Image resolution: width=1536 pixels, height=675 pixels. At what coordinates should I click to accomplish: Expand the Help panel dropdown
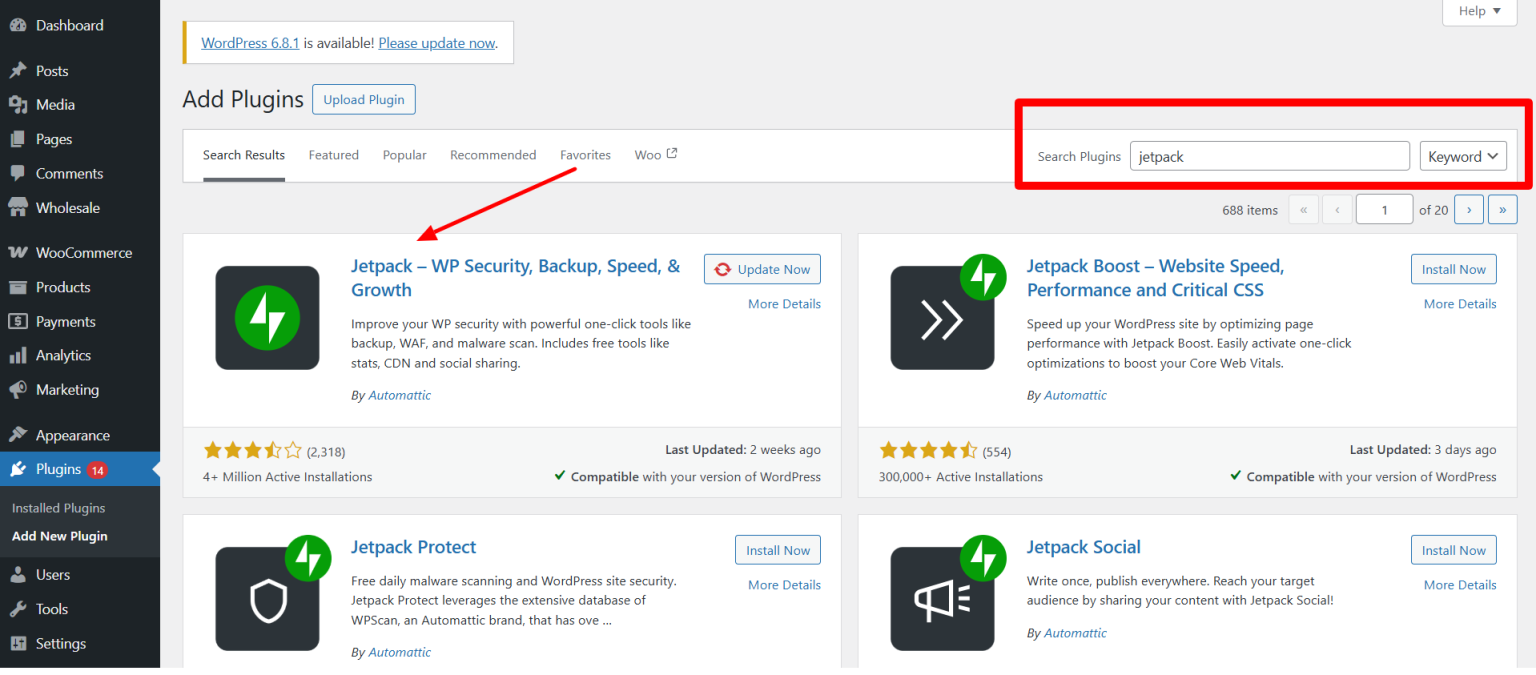[x=1478, y=11]
